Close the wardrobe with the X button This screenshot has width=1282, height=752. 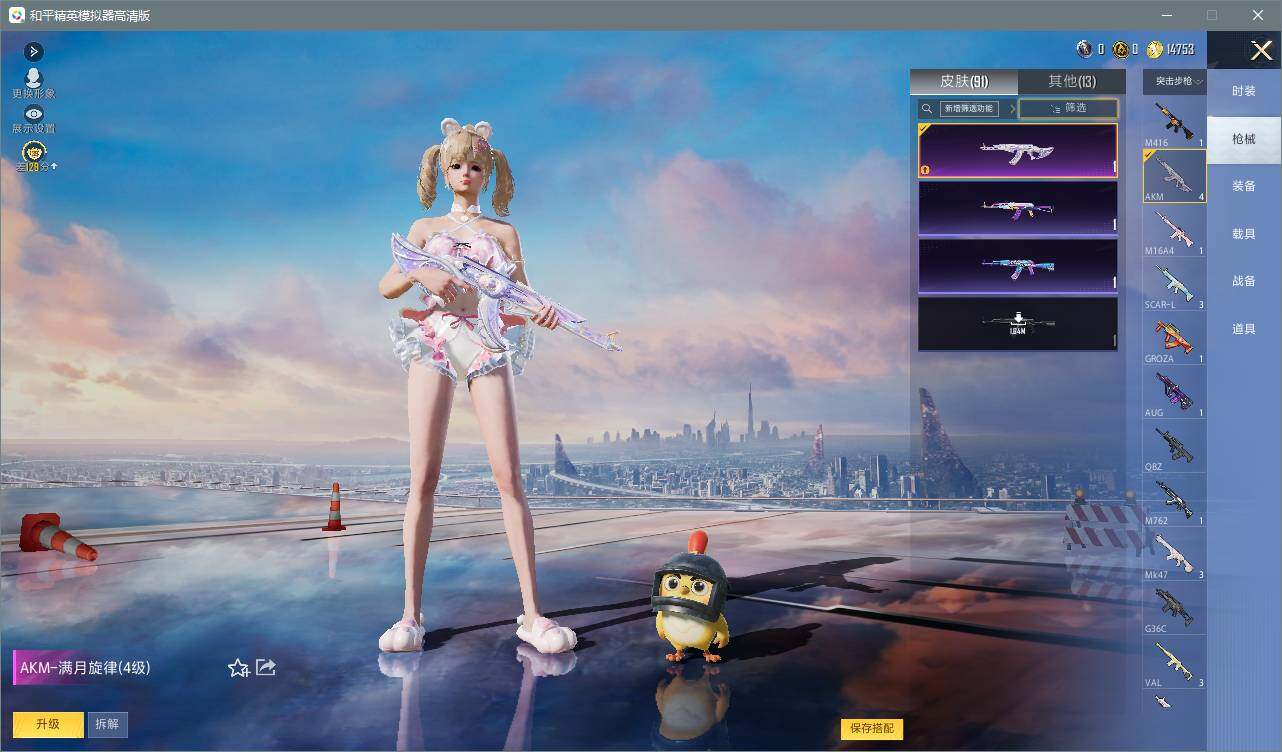tap(1262, 50)
